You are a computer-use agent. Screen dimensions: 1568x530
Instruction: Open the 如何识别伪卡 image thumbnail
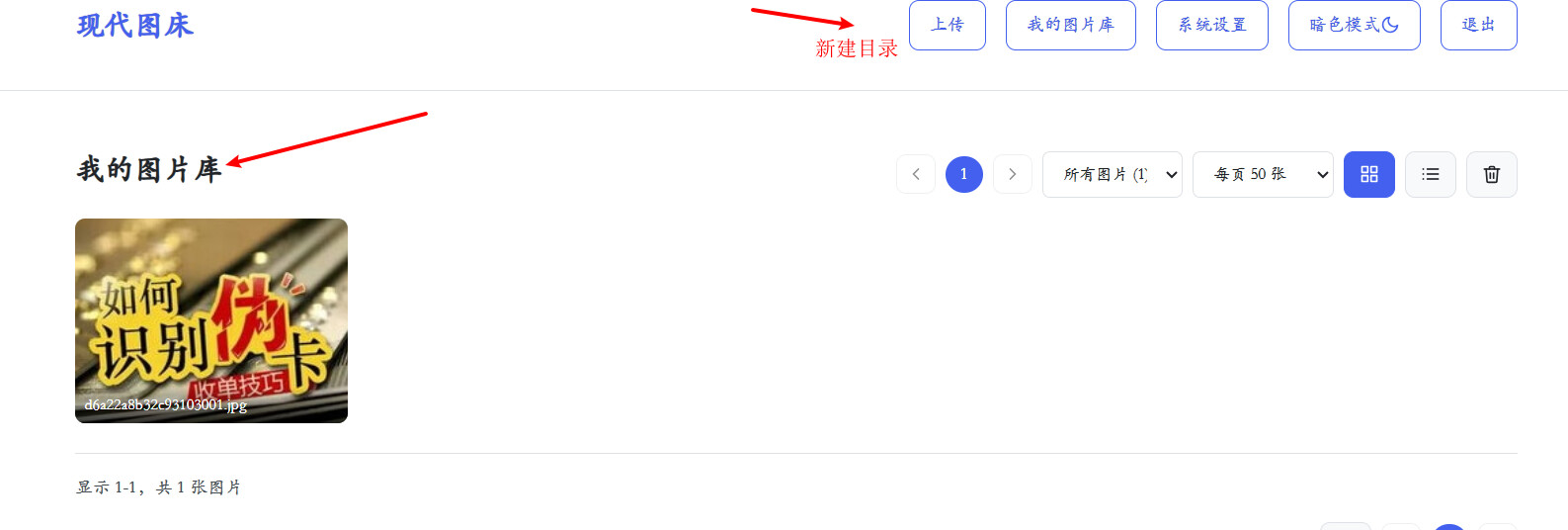211,320
